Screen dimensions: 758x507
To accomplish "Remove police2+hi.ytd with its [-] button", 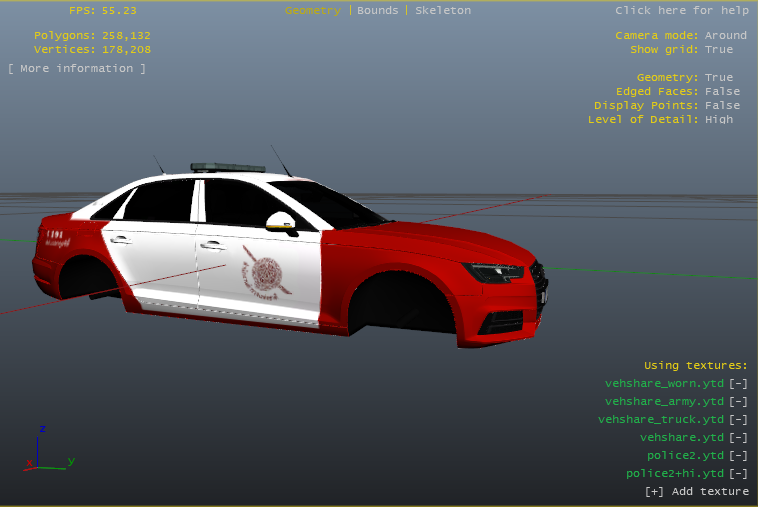I will (x=738, y=474).
